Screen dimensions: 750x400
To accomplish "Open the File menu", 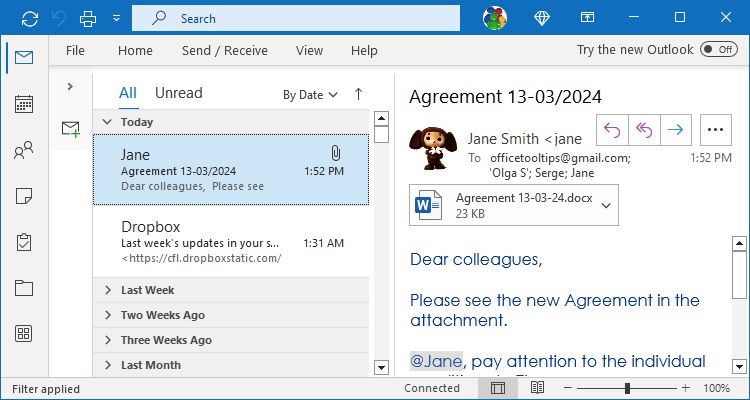I will pos(75,50).
